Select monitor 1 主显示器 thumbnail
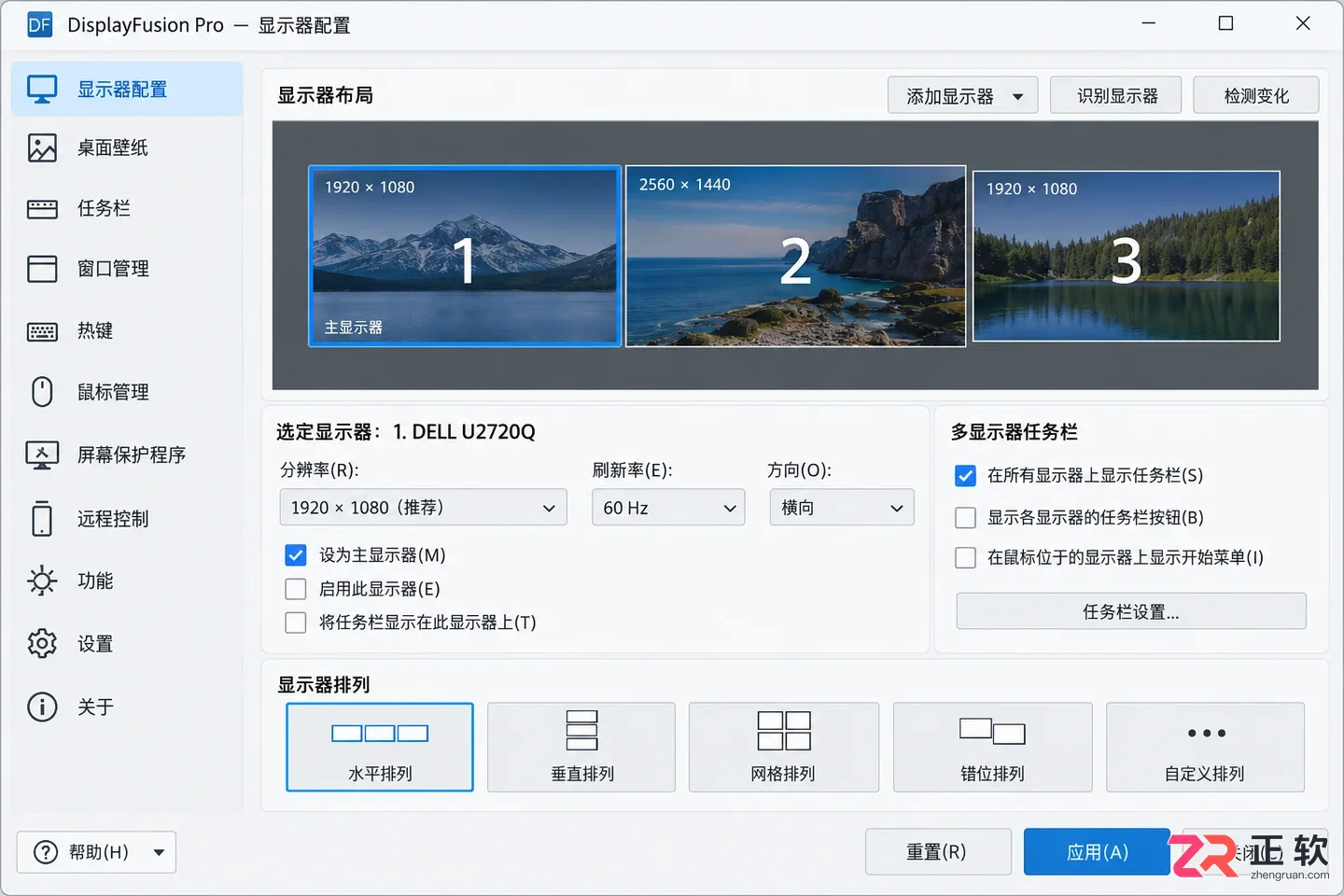The image size is (1344, 896). pos(465,257)
